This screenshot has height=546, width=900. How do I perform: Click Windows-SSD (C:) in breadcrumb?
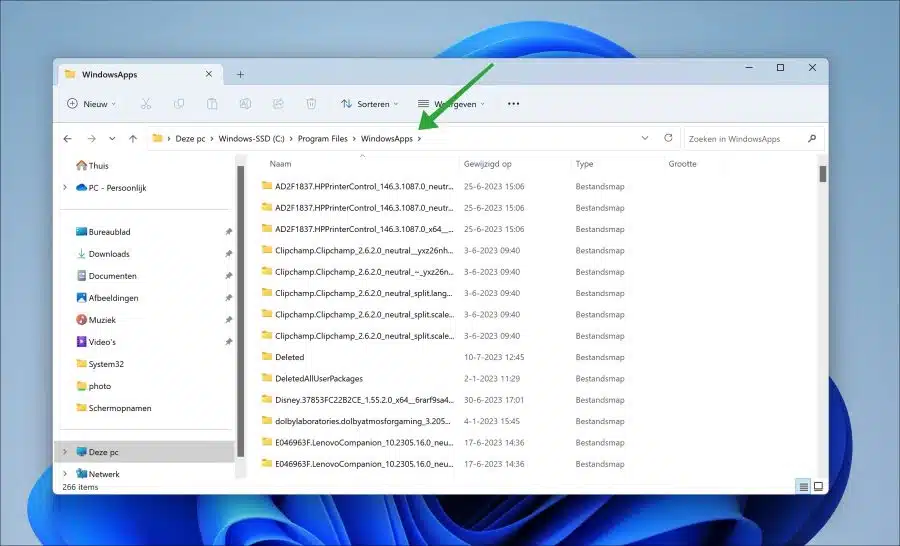[x=251, y=138]
